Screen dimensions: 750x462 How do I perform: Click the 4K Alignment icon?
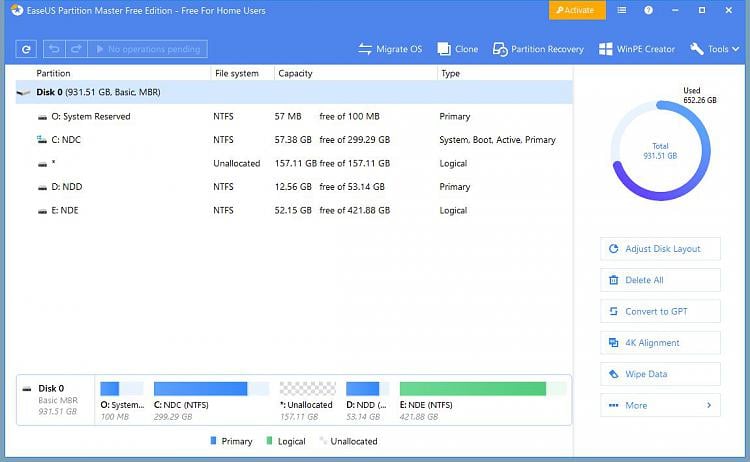coord(614,343)
